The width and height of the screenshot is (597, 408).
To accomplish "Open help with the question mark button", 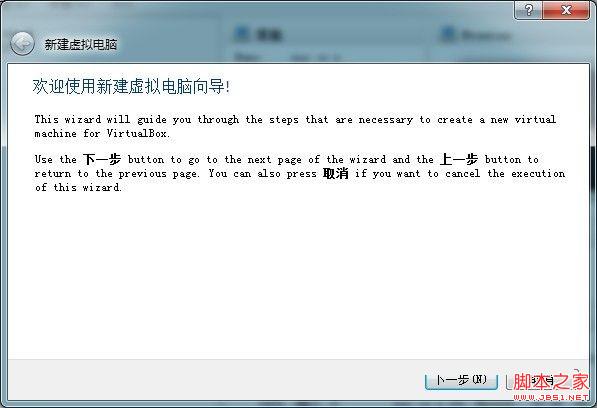I will tap(528, 10).
